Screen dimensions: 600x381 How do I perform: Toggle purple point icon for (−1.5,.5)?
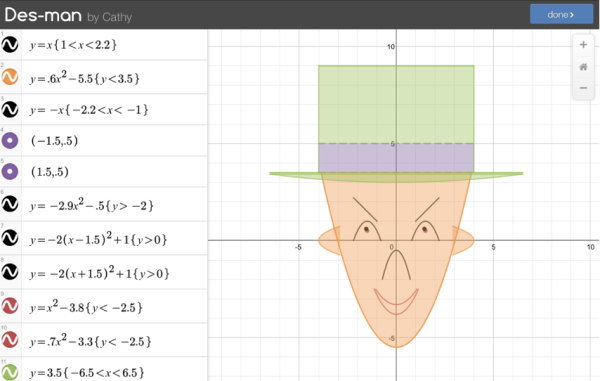tap(10, 141)
